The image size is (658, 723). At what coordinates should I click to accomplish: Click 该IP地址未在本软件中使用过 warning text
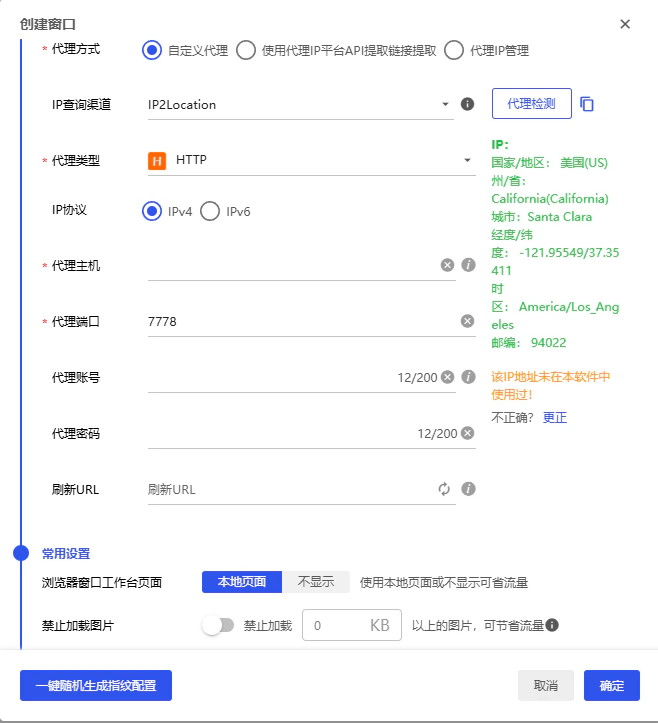pos(551,385)
